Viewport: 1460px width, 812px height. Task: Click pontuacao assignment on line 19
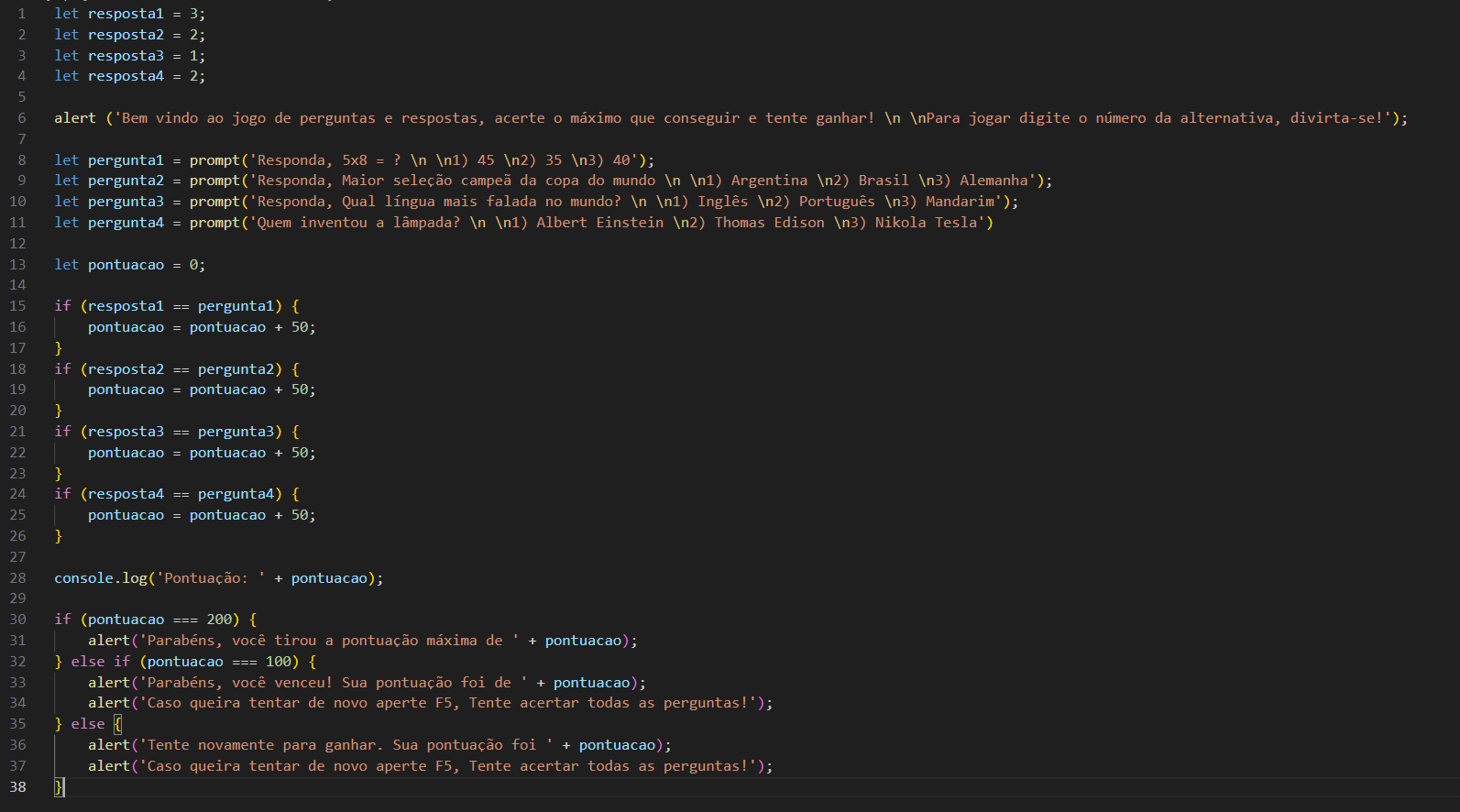202,390
